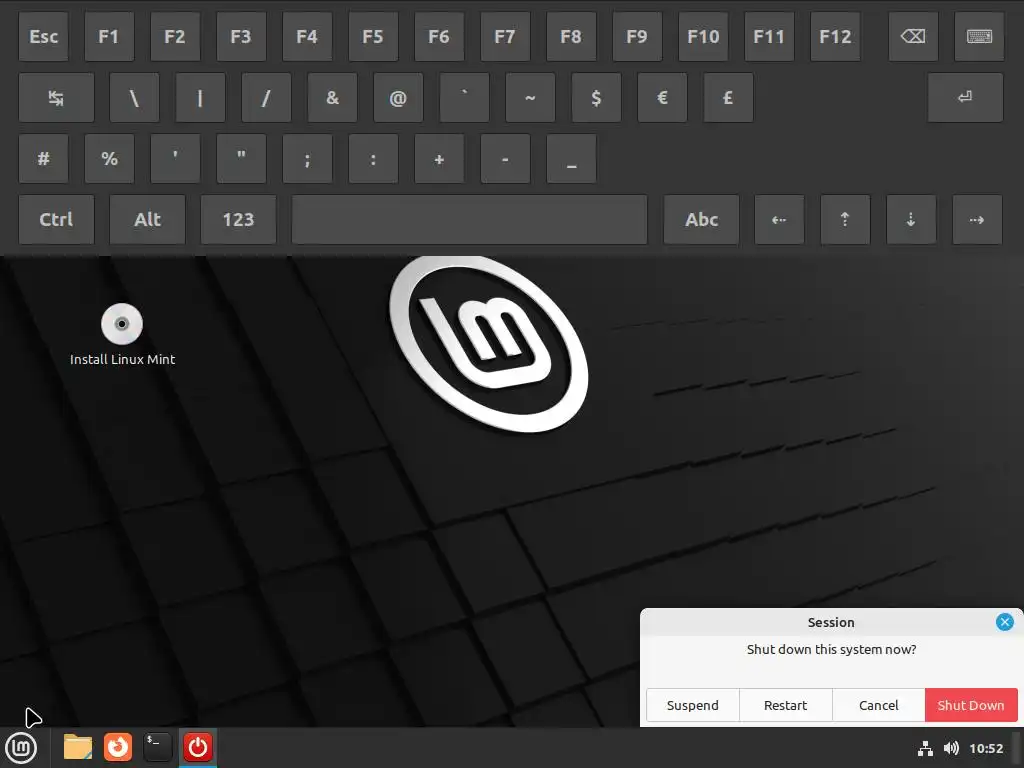1024x768 pixels.
Task: Tap the F7 function key
Action: click(505, 37)
